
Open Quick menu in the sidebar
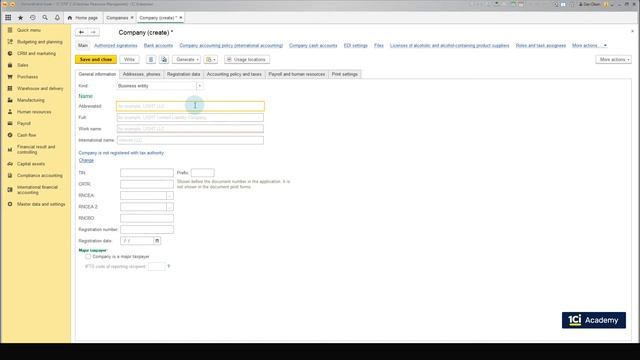[29, 30]
